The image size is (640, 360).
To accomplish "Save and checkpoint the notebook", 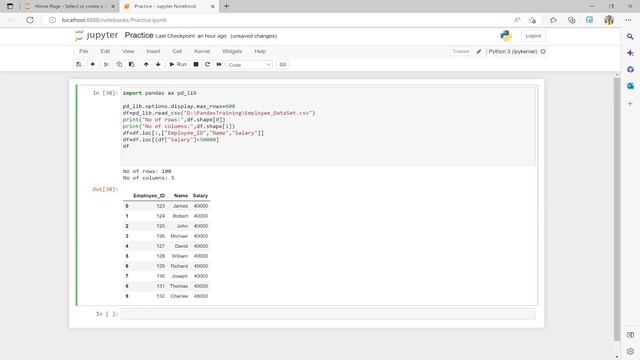I will [x=79, y=64].
